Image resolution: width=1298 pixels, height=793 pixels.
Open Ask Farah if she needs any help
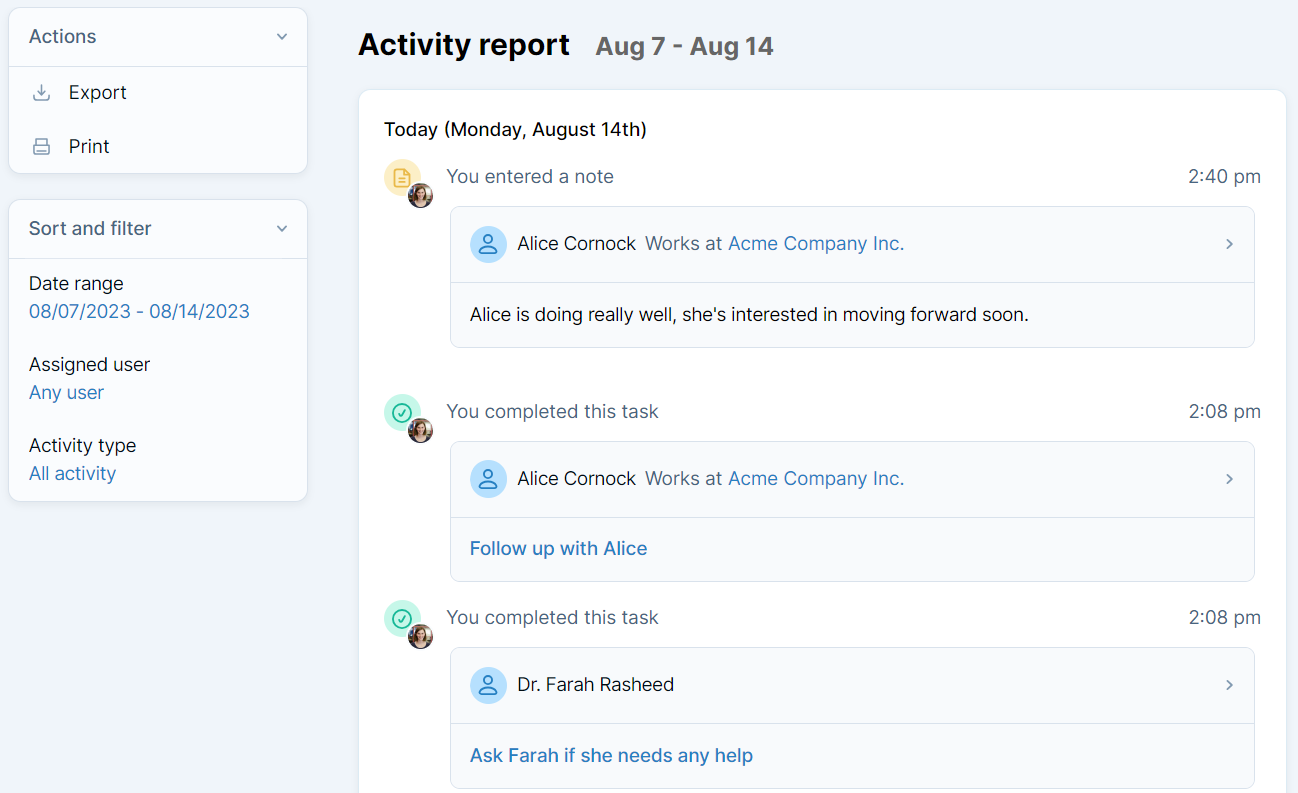(x=611, y=755)
